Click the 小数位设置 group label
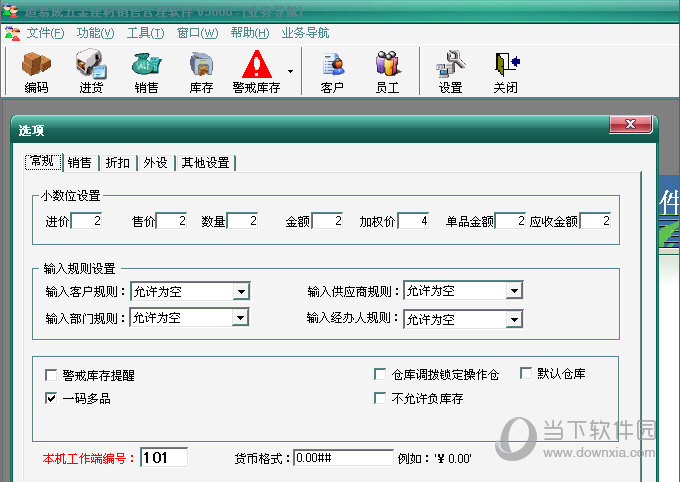 click(71, 196)
